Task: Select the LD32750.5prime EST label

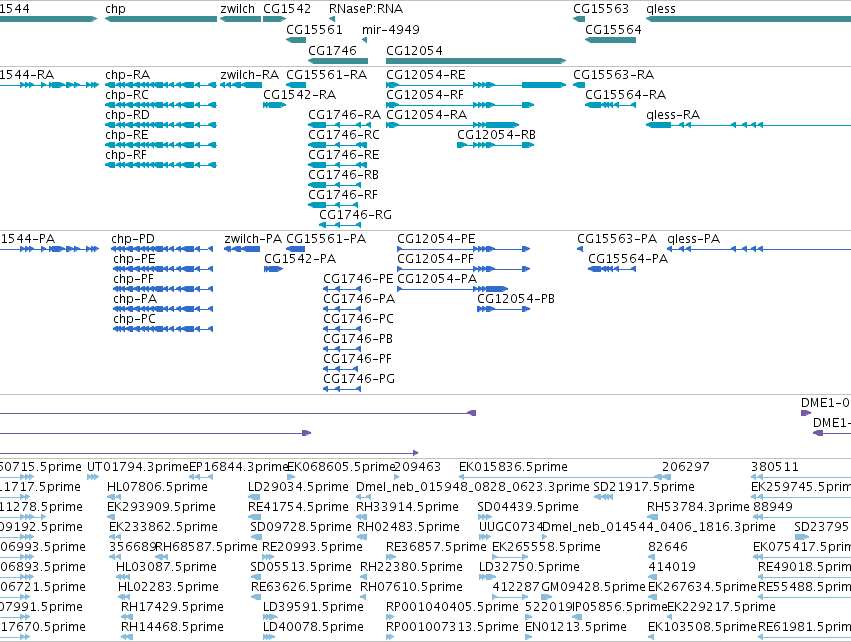Action: [x=529, y=567]
